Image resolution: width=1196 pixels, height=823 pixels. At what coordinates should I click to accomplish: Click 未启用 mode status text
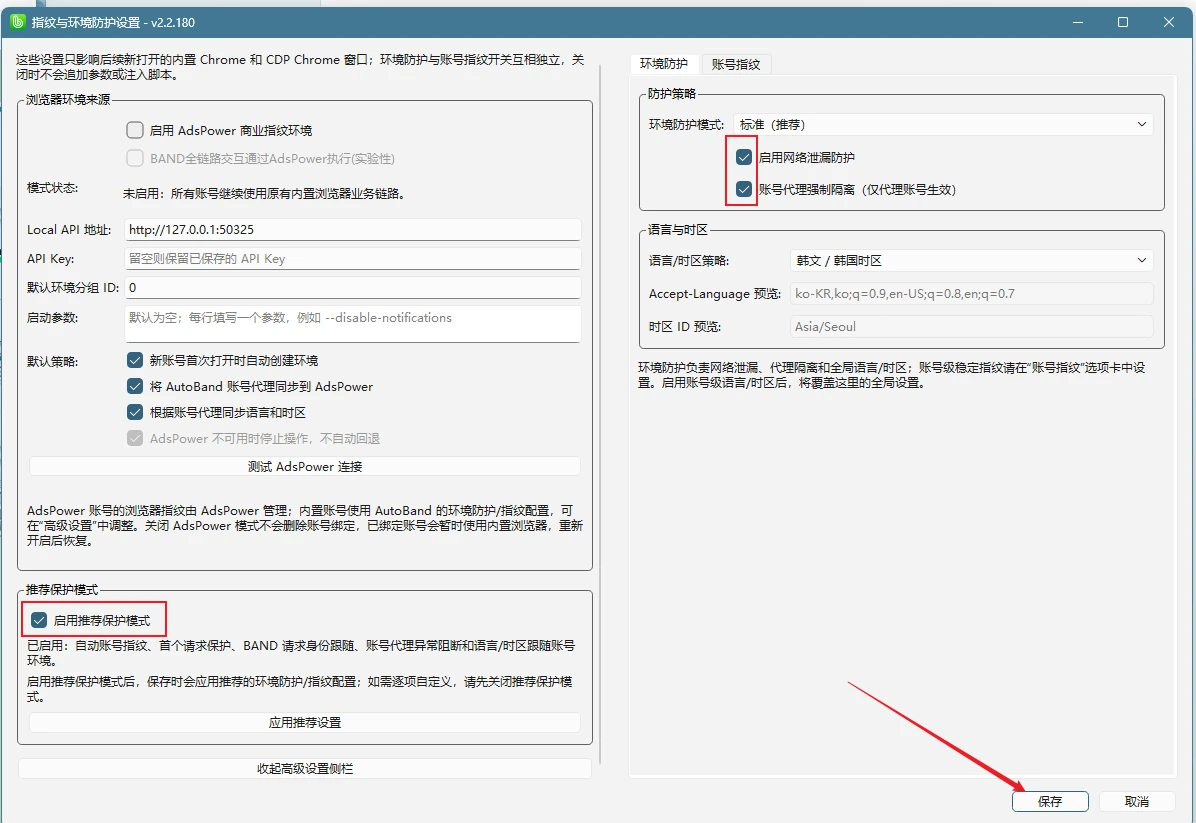click(x=263, y=194)
